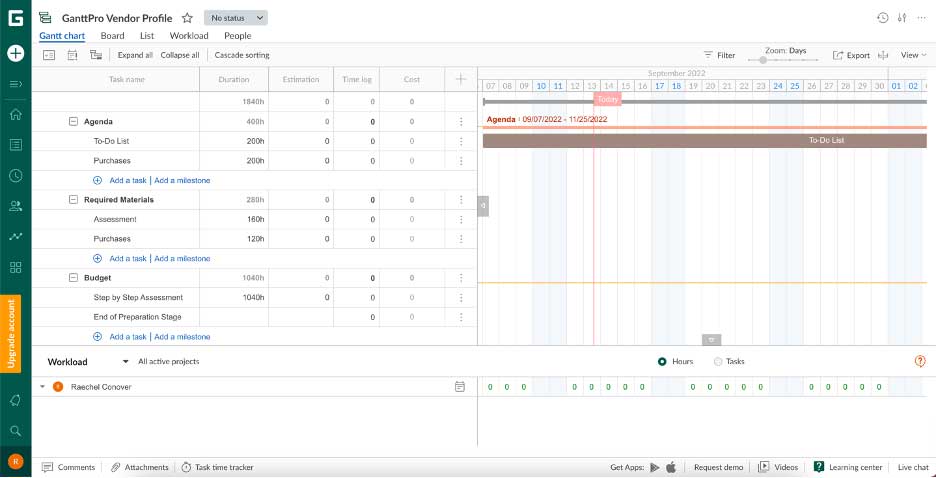Screen dimensions: 936x478
Task: Open the reports graph icon in sidebar
Action: 16,236
